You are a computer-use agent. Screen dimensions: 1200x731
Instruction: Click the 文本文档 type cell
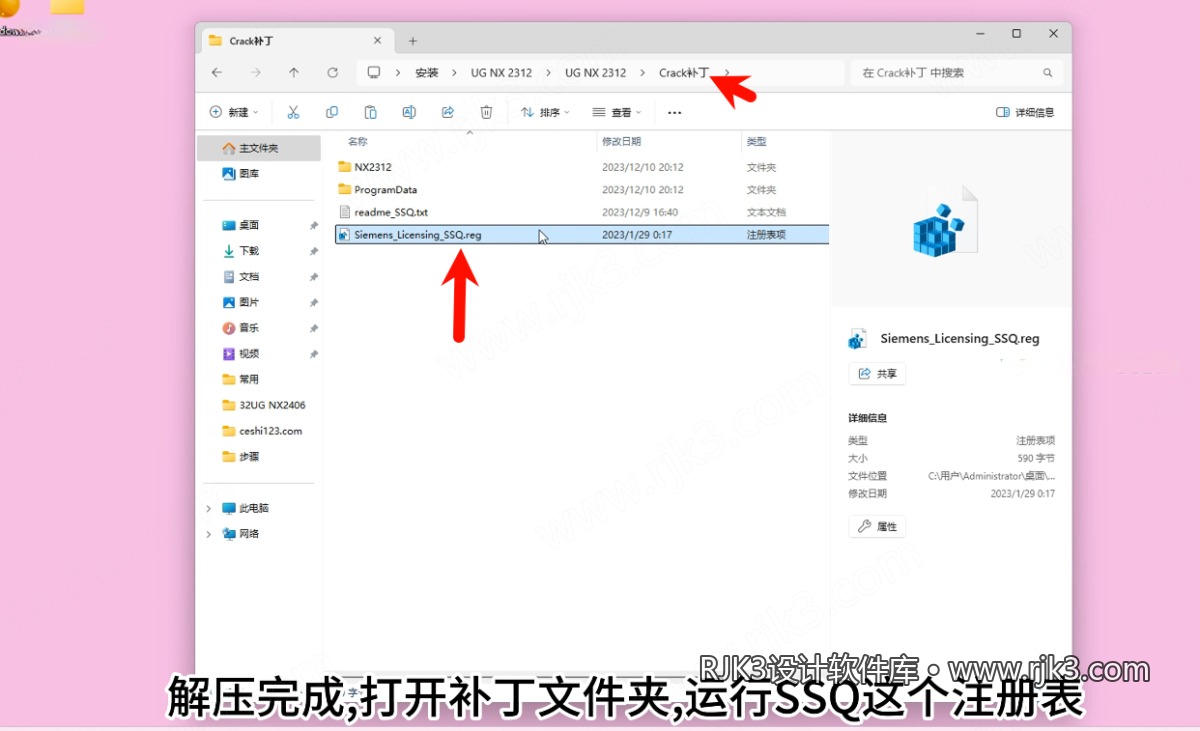point(766,212)
